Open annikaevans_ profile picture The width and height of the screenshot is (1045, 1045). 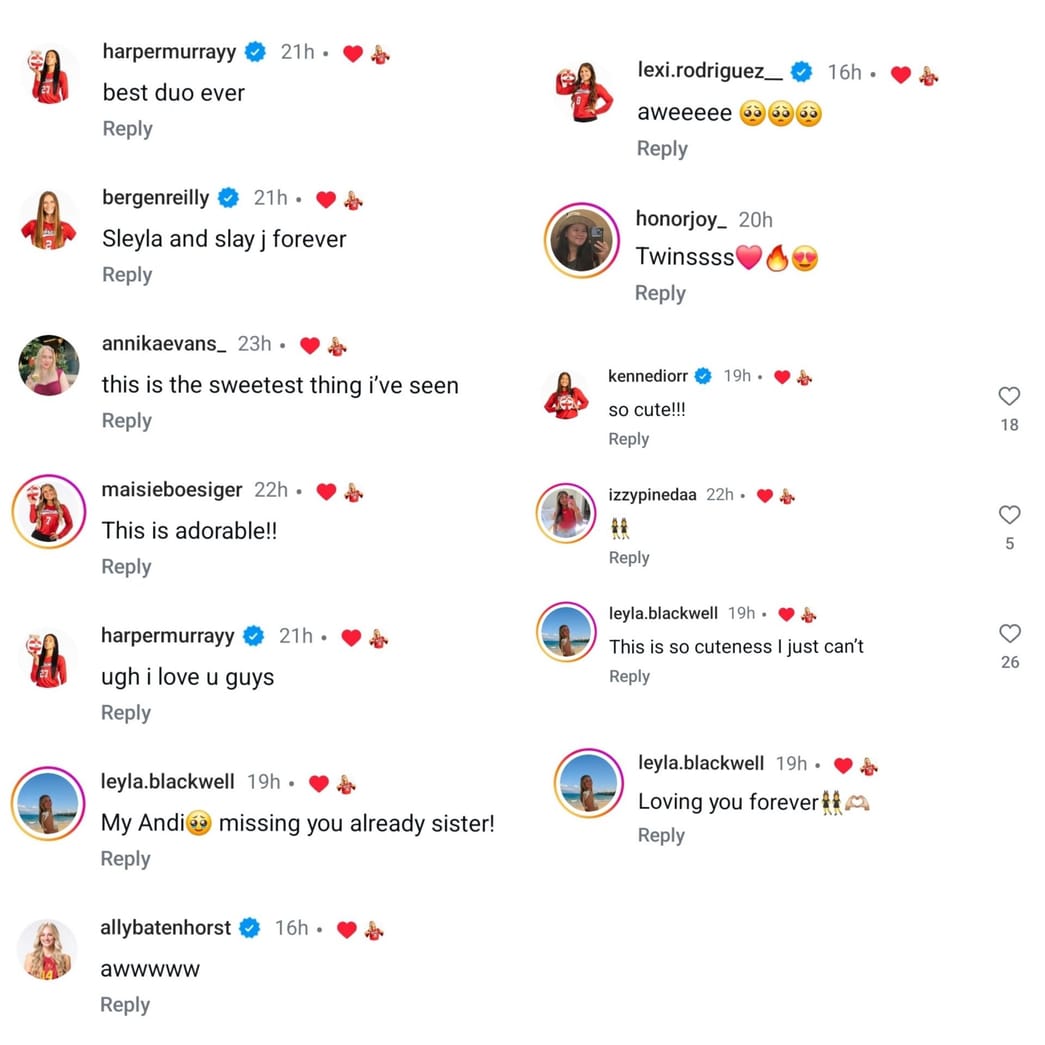49,365
